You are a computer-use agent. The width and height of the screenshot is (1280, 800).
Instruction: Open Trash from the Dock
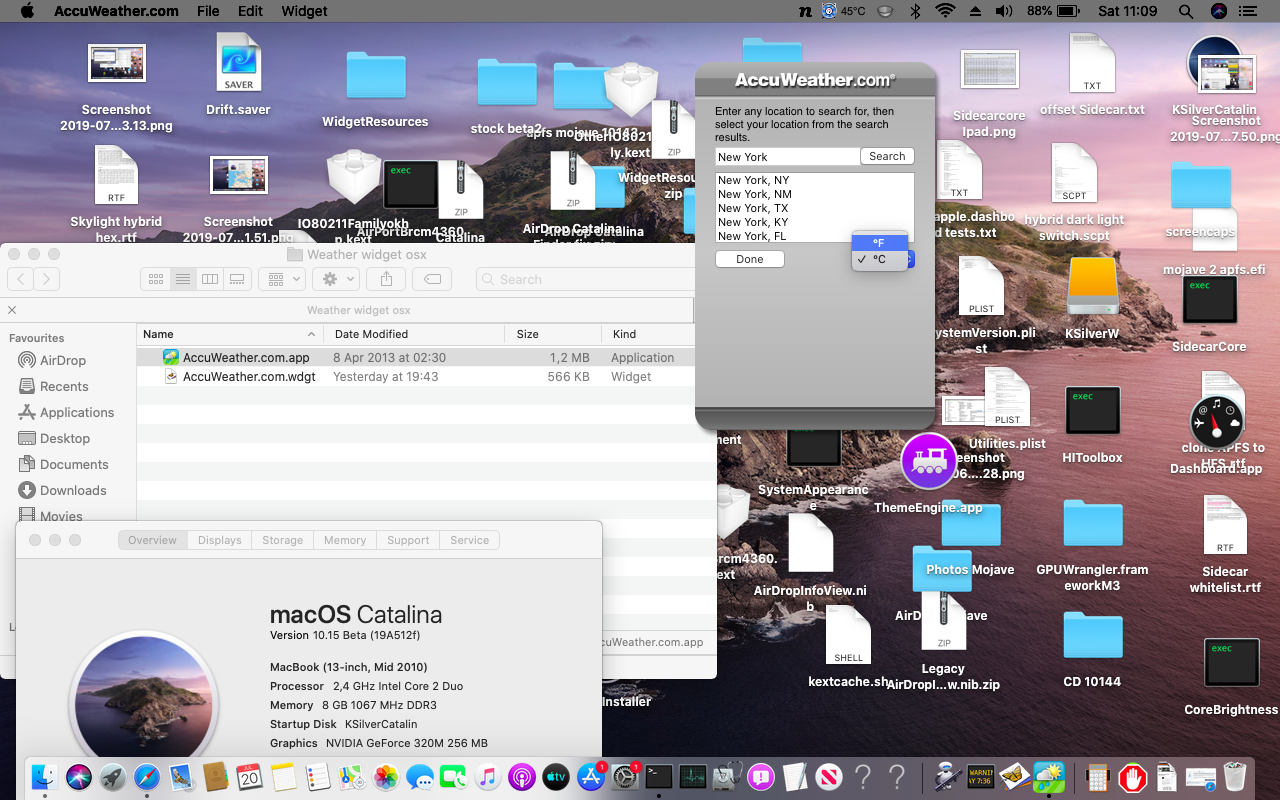point(1235,776)
